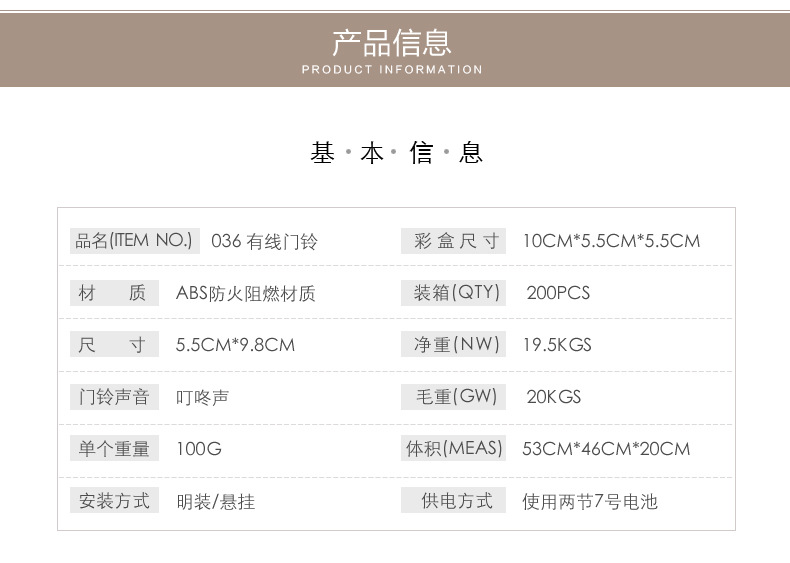Image resolution: width=790 pixels, height=563 pixels.
Task: Select the 叮咚声 sound value
Action: tap(202, 397)
